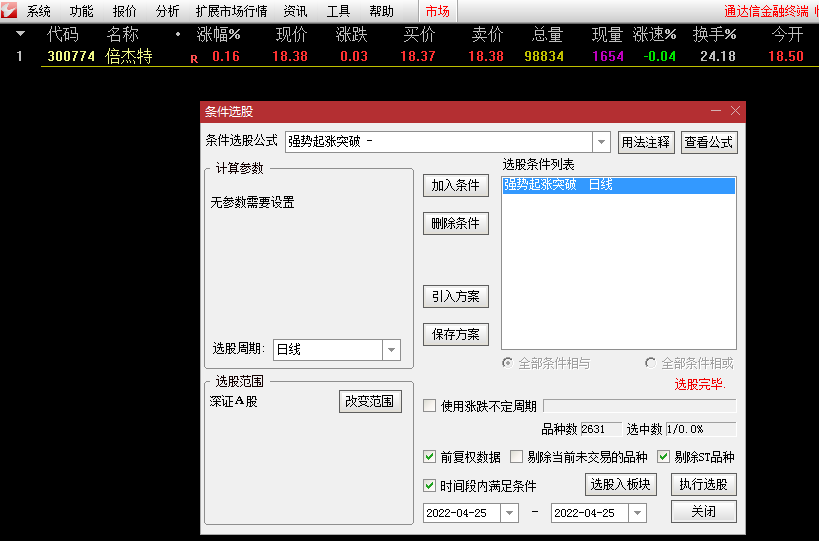819x541 pixels.
Task: Click the 涨跌 column header
Action: pos(352,34)
